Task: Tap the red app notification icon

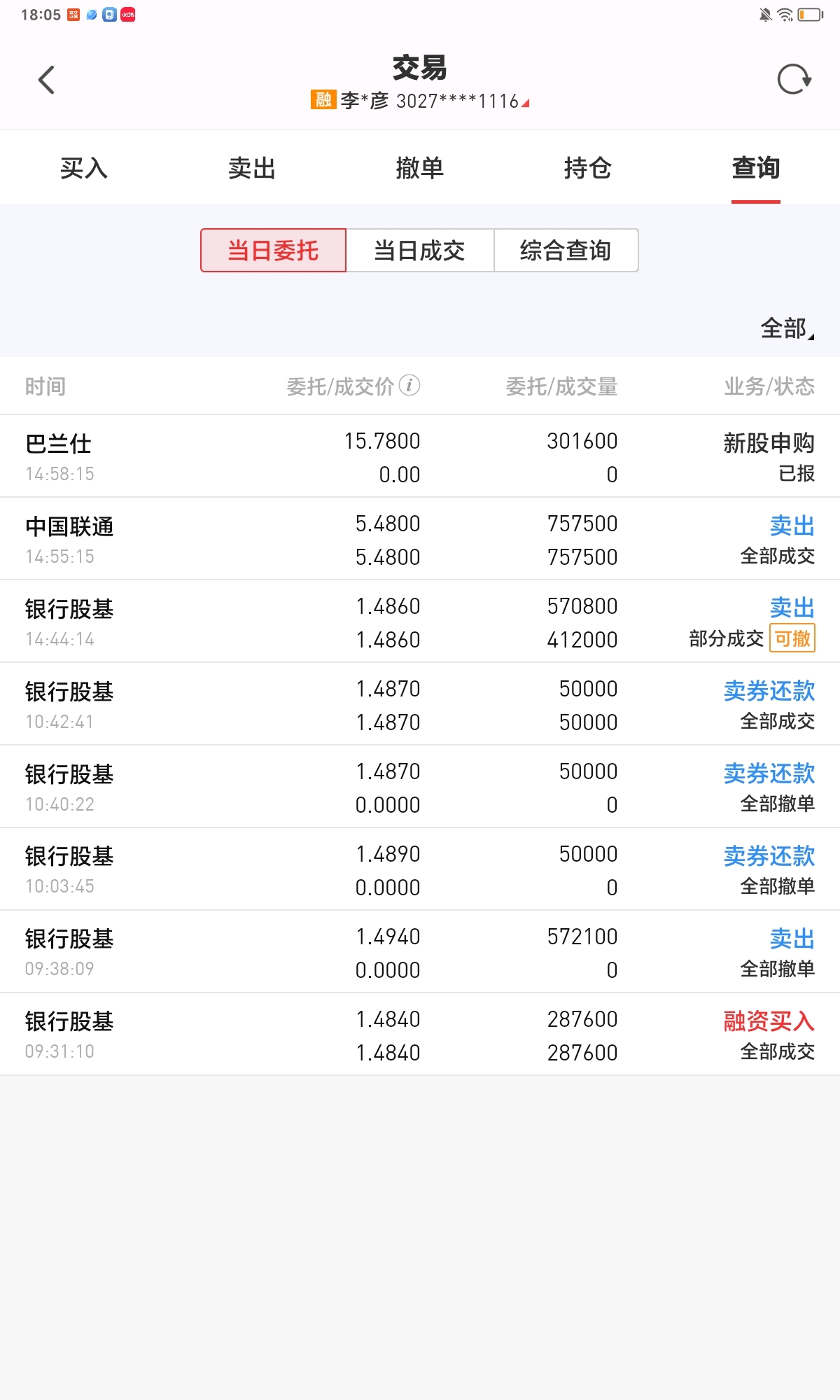Action: point(128,15)
